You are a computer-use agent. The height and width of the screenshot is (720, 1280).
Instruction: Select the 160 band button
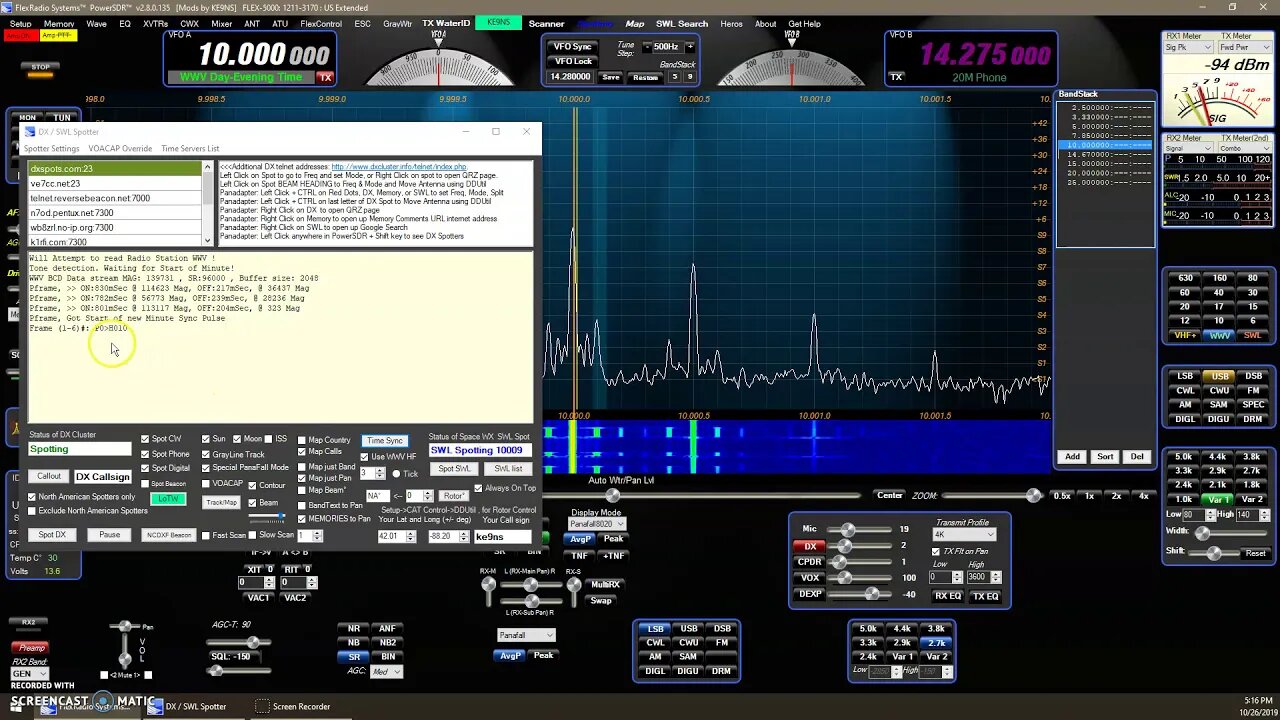point(1220,278)
